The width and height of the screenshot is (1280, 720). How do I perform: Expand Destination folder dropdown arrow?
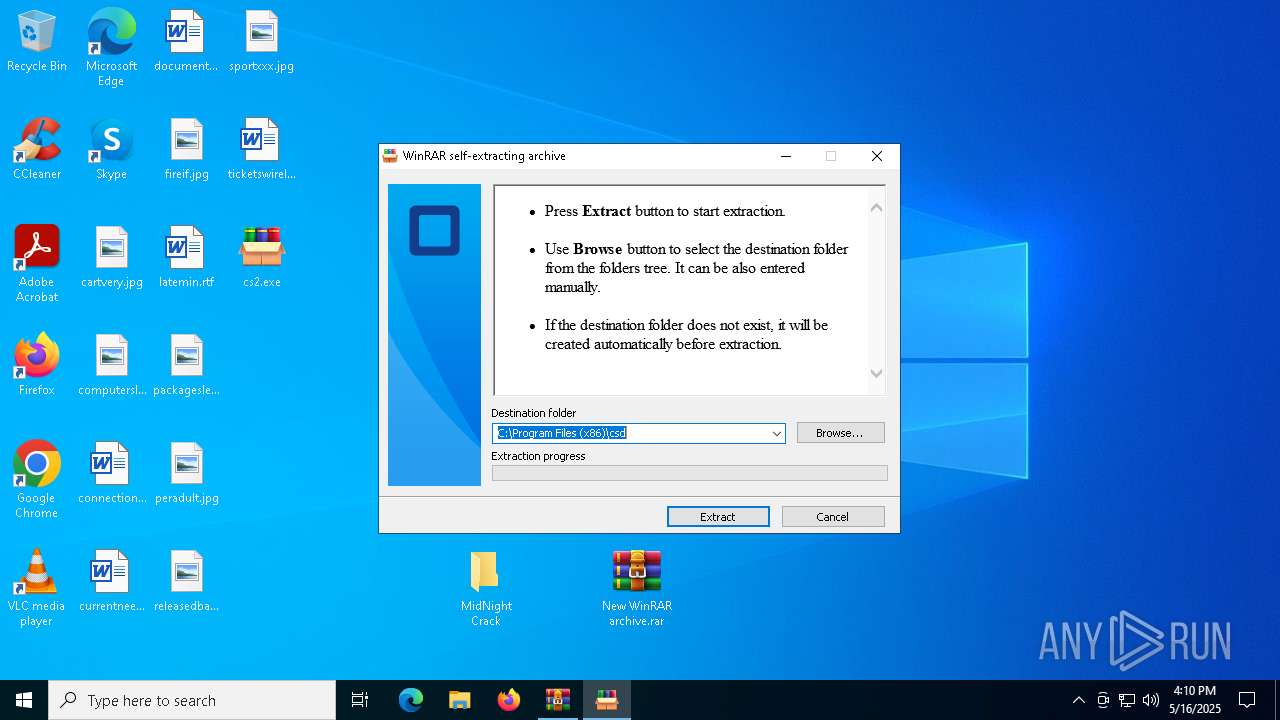point(776,433)
